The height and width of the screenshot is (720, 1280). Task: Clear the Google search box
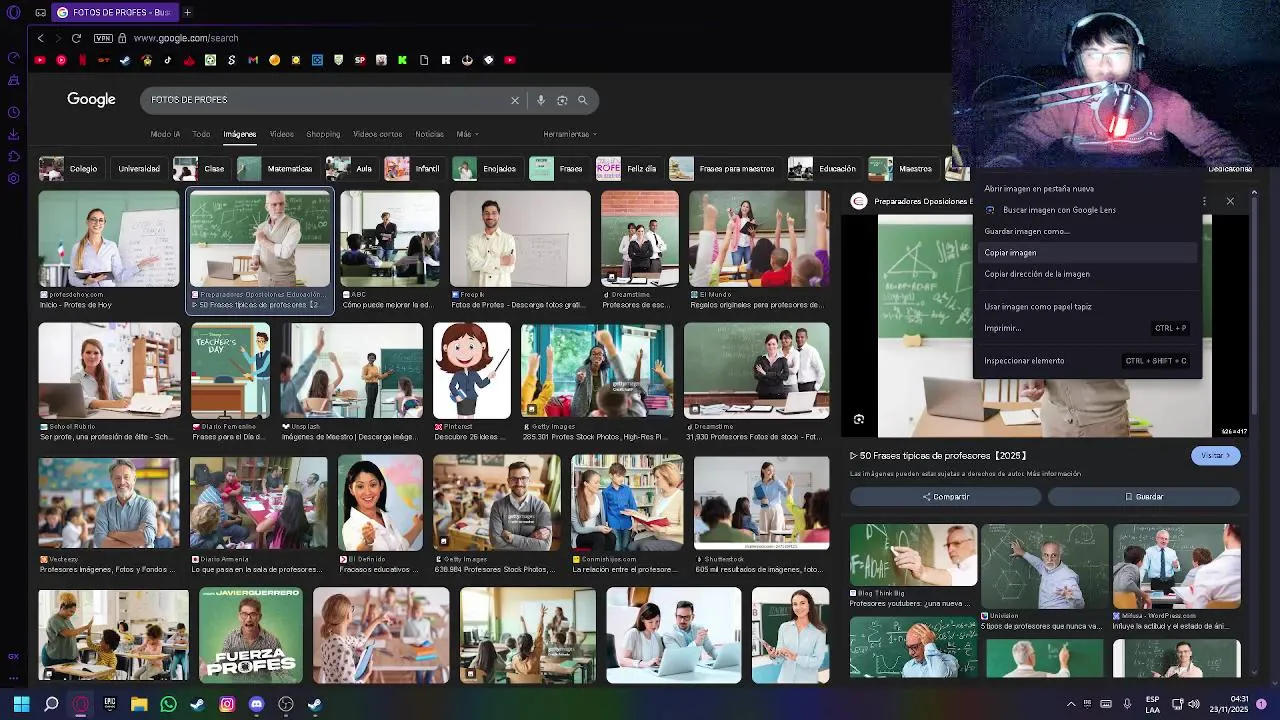coord(515,100)
